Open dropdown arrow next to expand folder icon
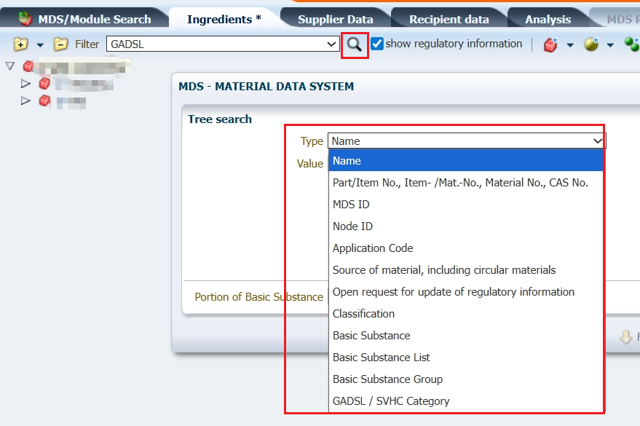This screenshot has width=640, height=426. pyautogui.click(x=40, y=45)
